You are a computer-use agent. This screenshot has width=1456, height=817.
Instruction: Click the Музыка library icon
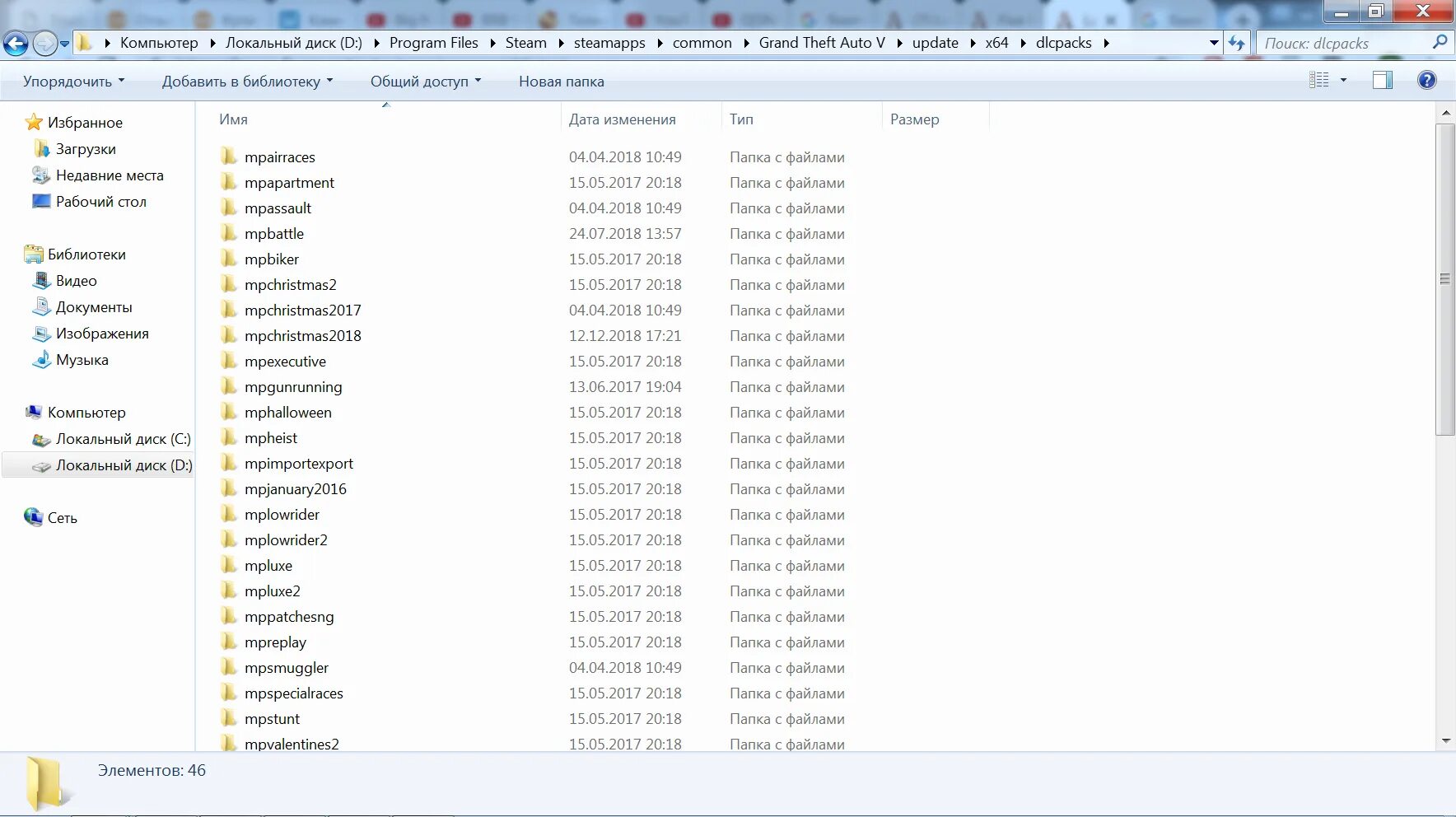[41, 359]
